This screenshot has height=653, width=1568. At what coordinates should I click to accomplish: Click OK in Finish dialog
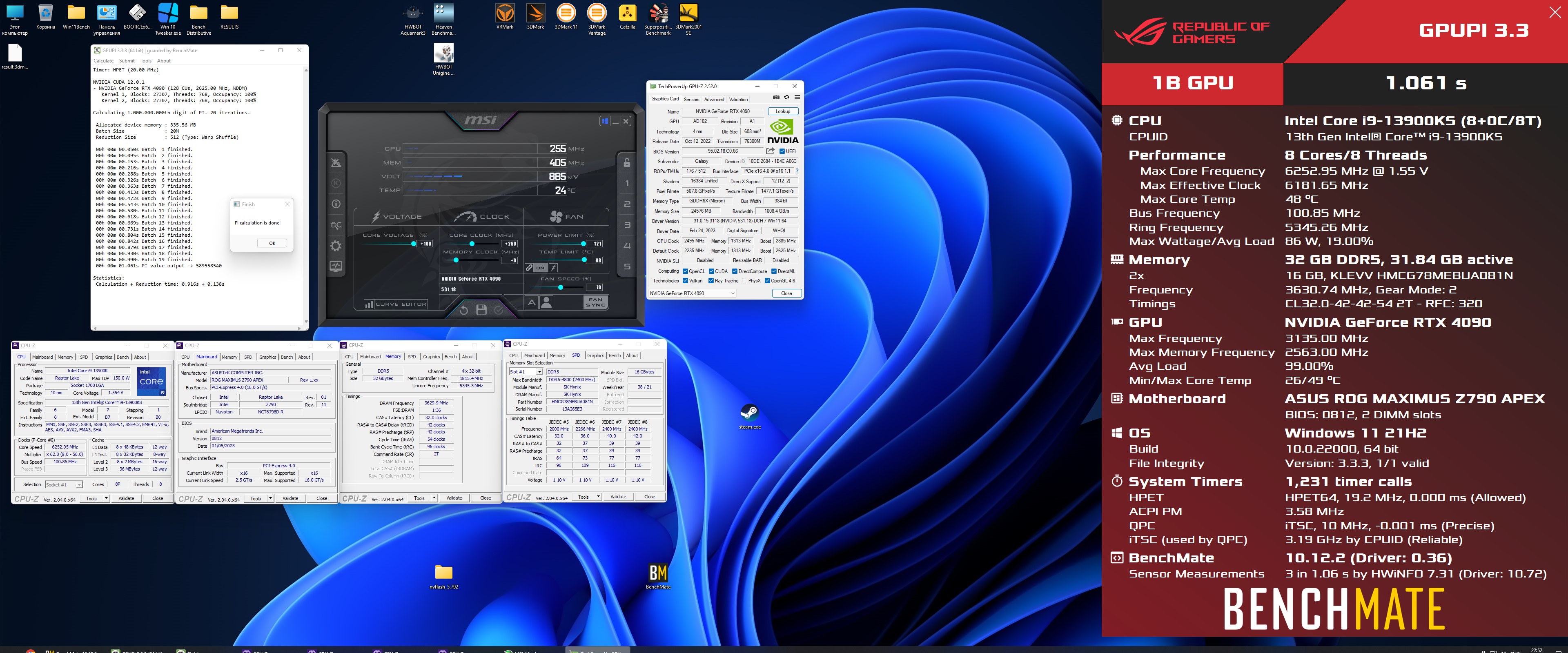(x=272, y=243)
